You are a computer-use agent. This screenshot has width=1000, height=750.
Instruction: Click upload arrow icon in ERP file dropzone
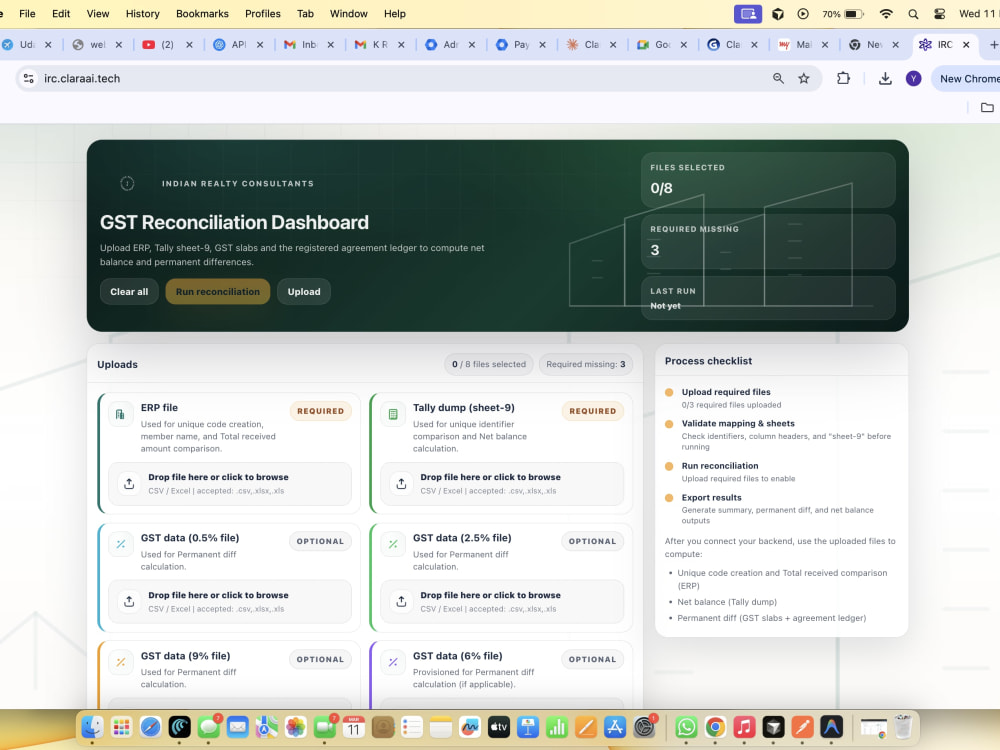(129, 483)
